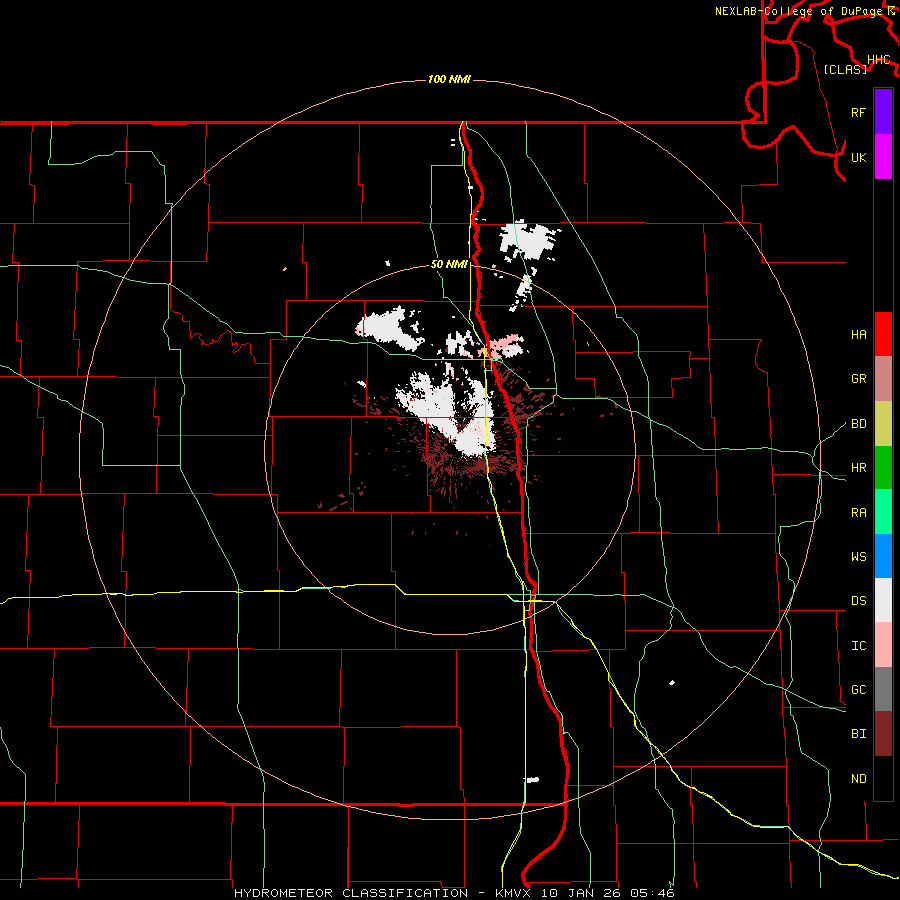Click the RF purple legend swatch
900x900 pixels.
click(x=883, y=112)
